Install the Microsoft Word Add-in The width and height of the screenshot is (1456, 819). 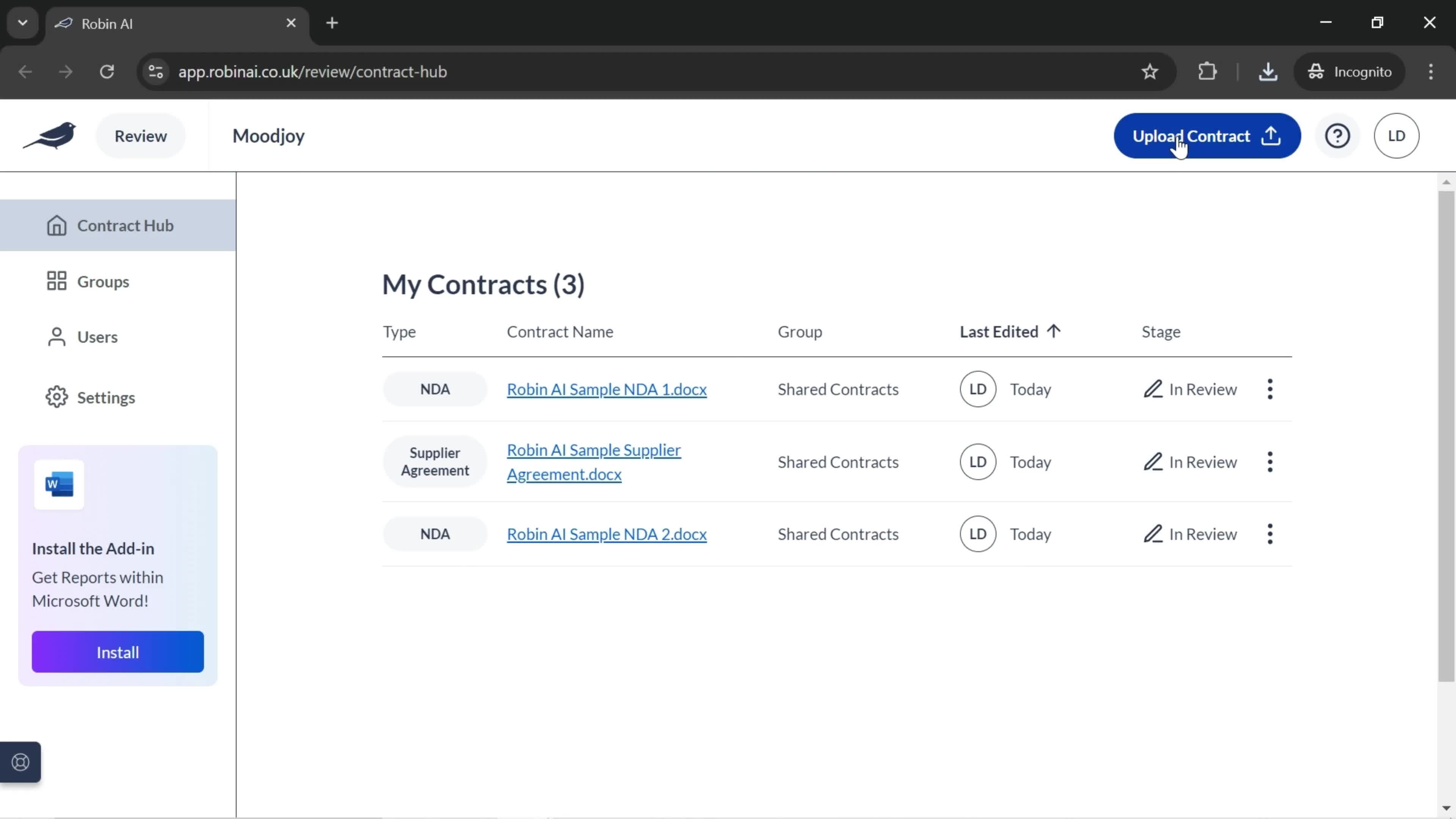tap(118, 652)
